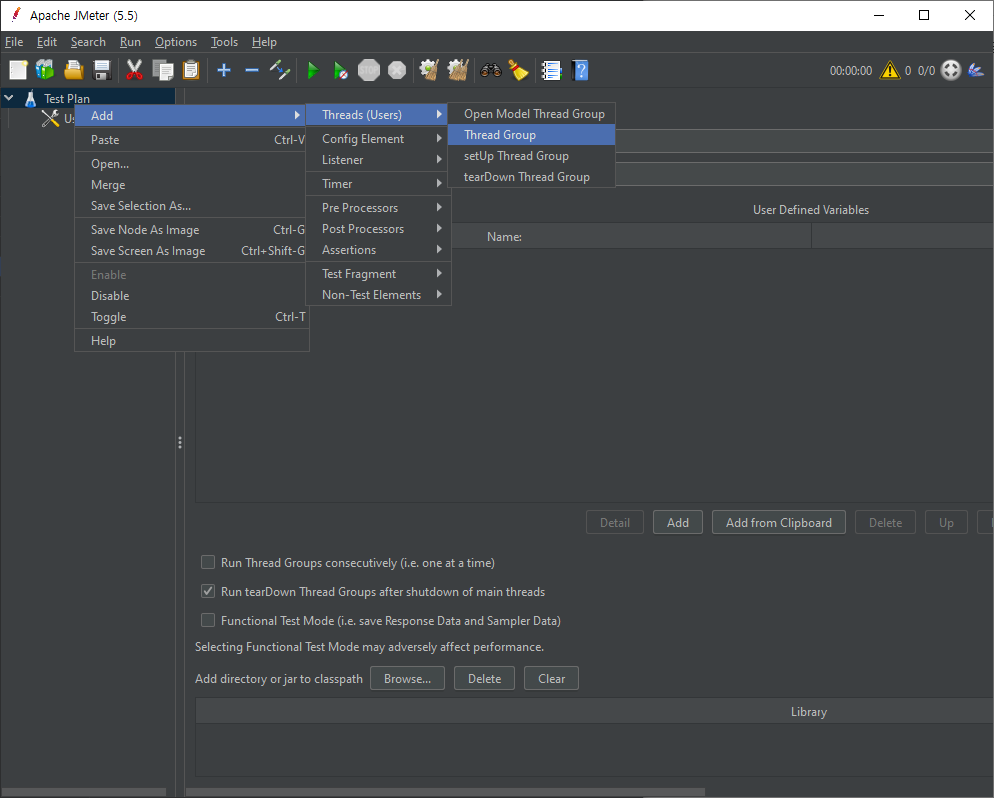Click the Search binoculars icon
Viewport: 994px width, 798px height.
491,70
